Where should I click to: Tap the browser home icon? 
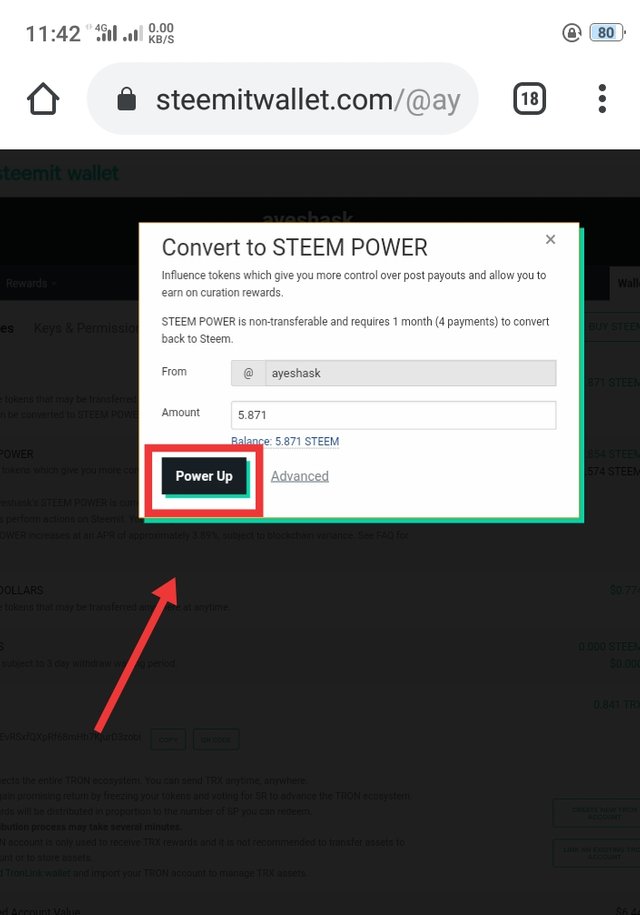(43, 99)
